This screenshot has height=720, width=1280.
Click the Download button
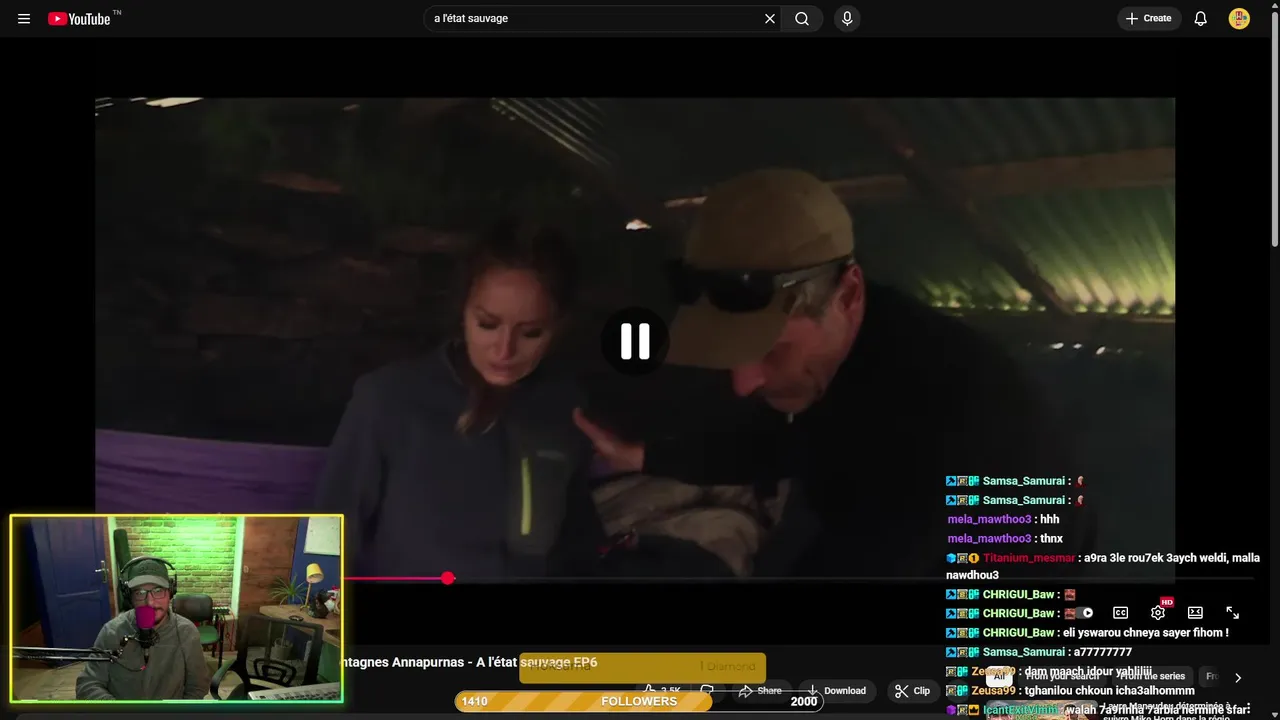(x=836, y=691)
